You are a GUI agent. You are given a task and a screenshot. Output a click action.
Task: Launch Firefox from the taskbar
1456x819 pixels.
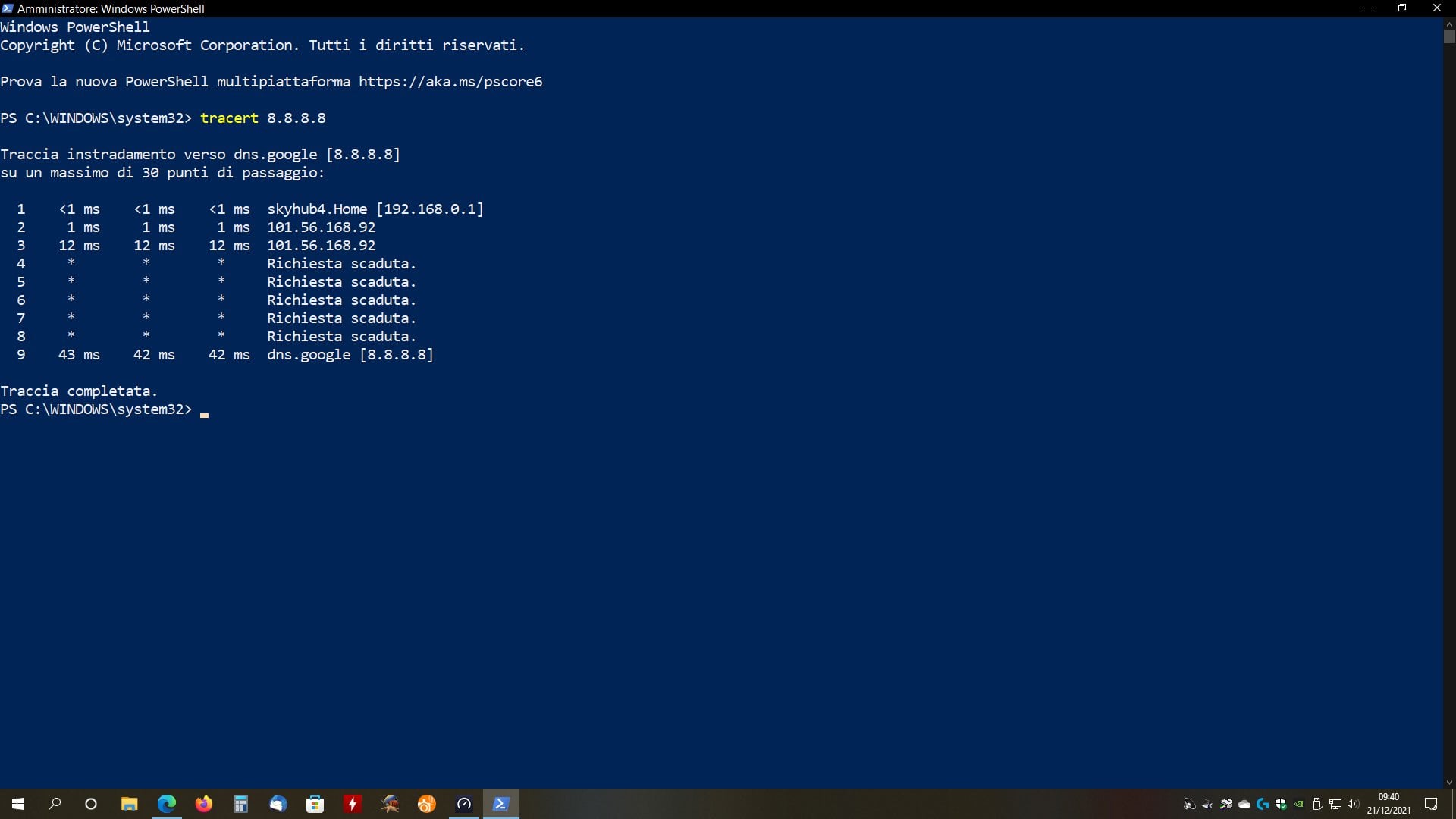coord(203,804)
